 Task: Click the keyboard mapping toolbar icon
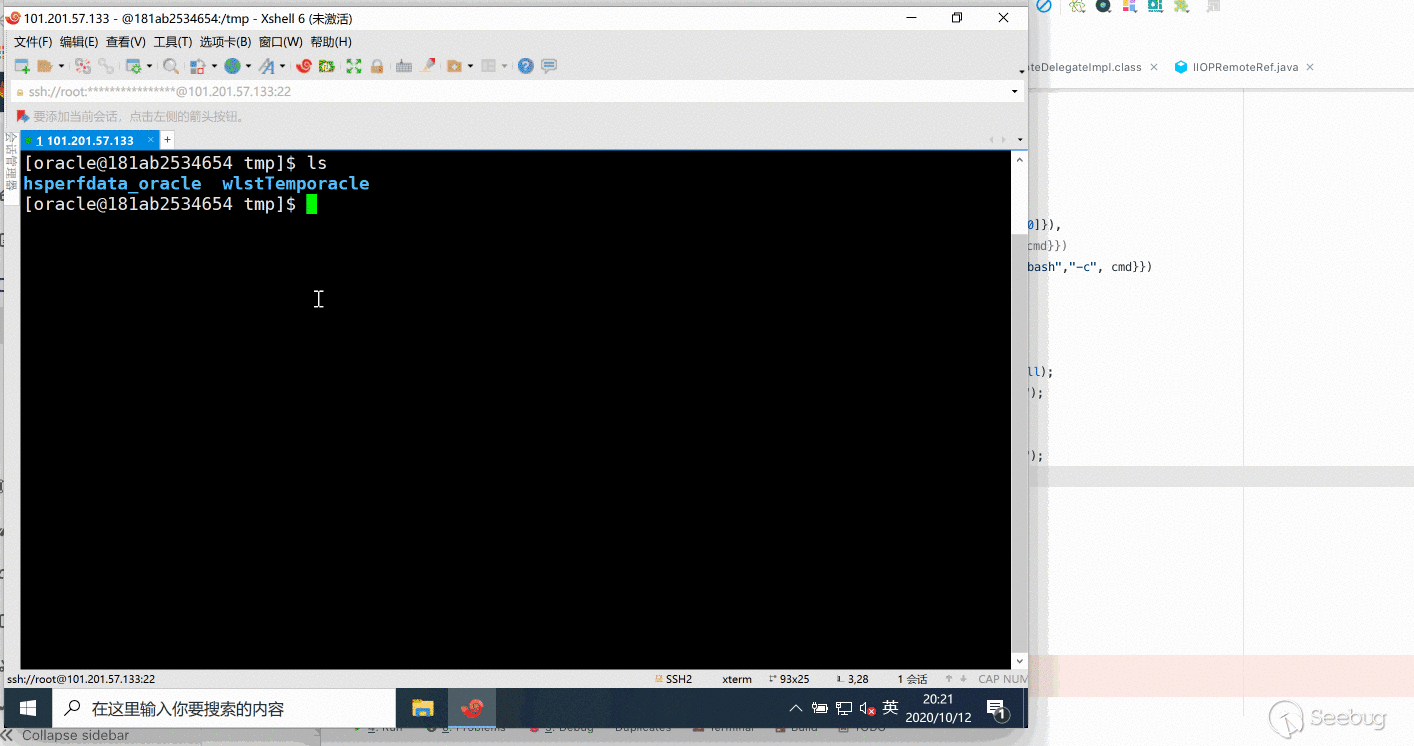pyautogui.click(x=404, y=66)
